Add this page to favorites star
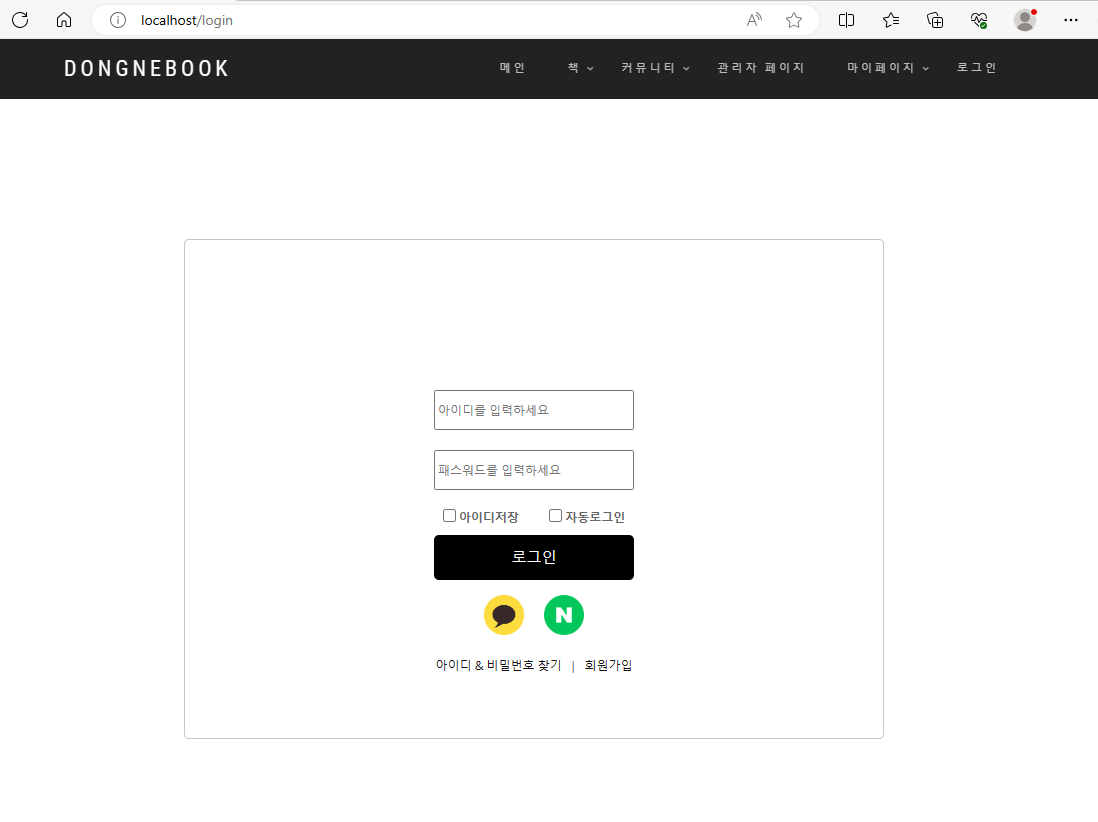The height and width of the screenshot is (822, 1098). (793, 20)
